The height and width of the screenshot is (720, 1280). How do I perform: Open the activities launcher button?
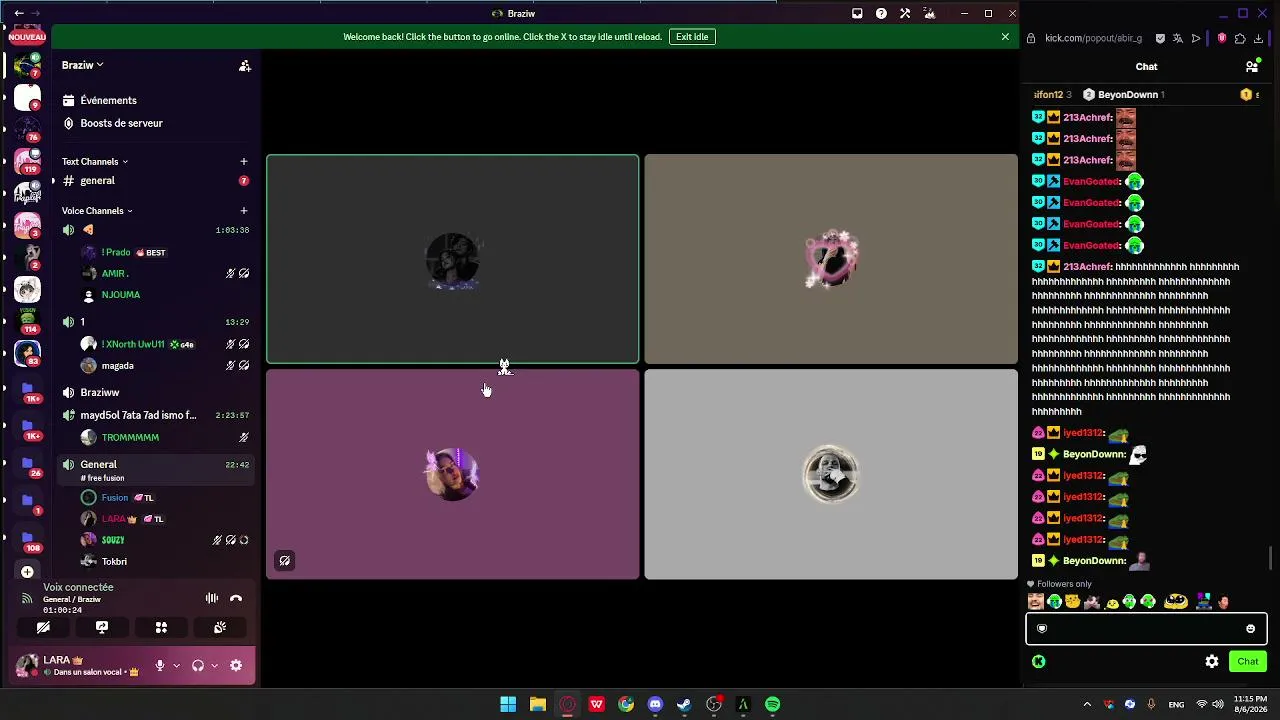(x=161, y=627)
